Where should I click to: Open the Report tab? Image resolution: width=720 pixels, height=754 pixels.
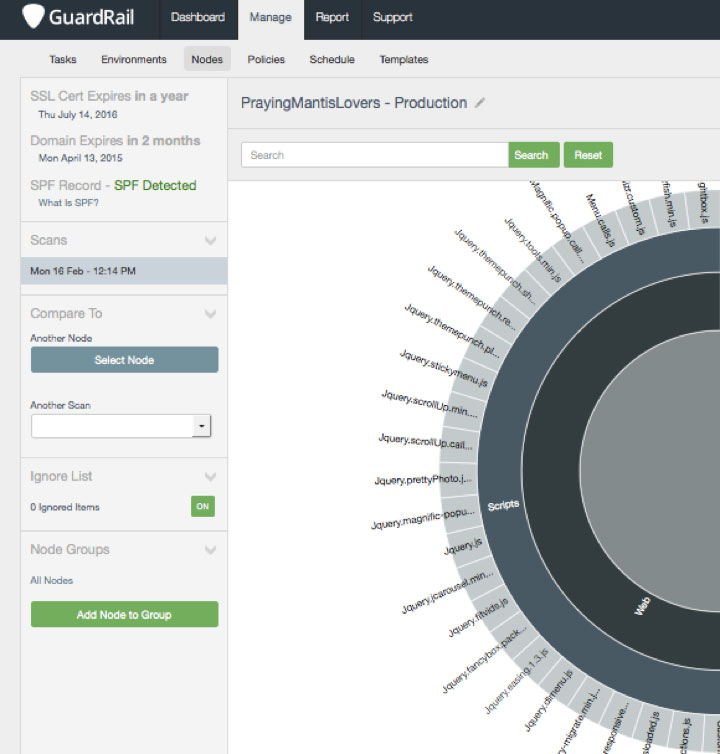click(x=332, y=17)
